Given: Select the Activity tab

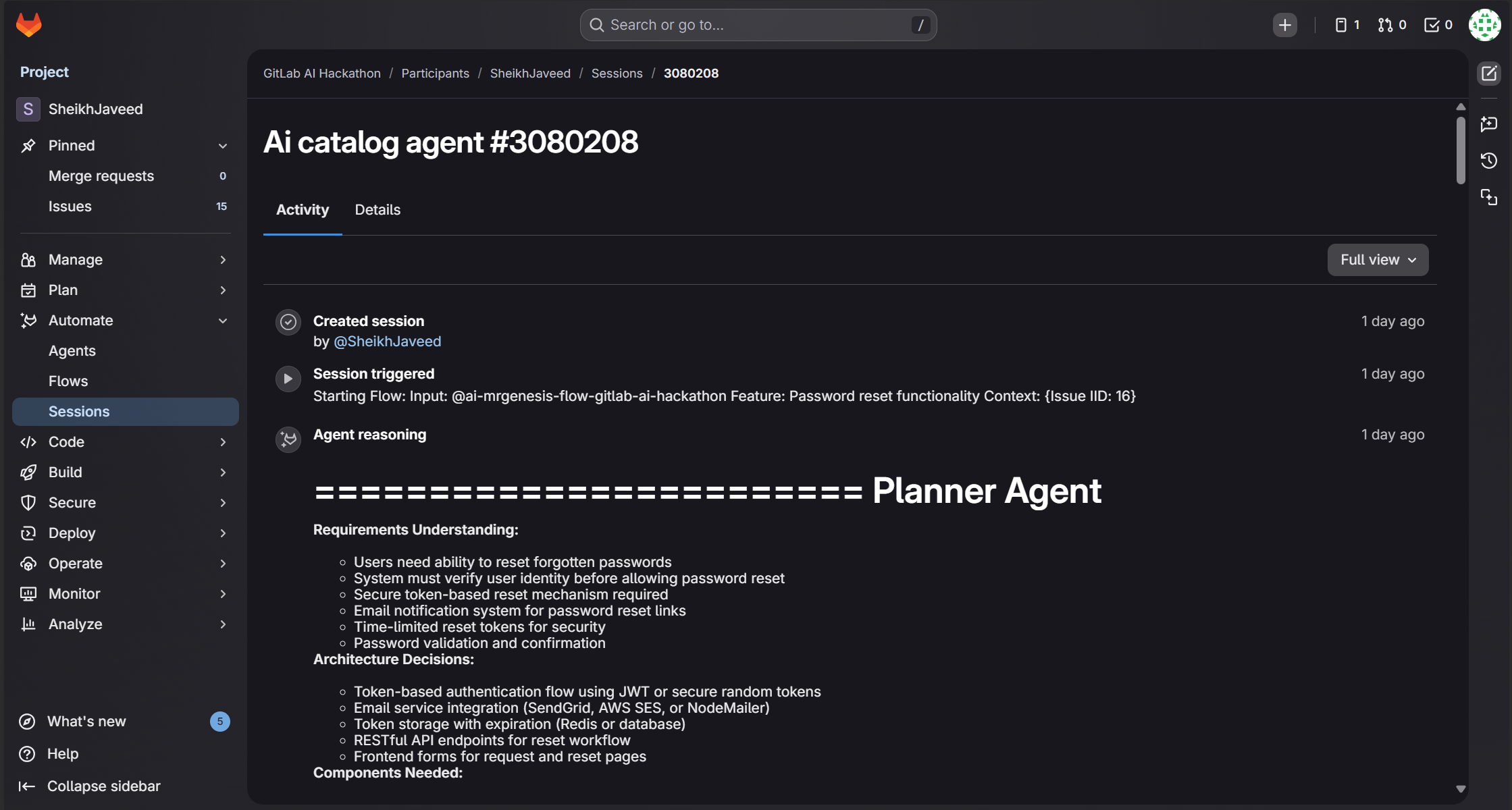Looking at the screenshot, I should click(x=303, y=210).
